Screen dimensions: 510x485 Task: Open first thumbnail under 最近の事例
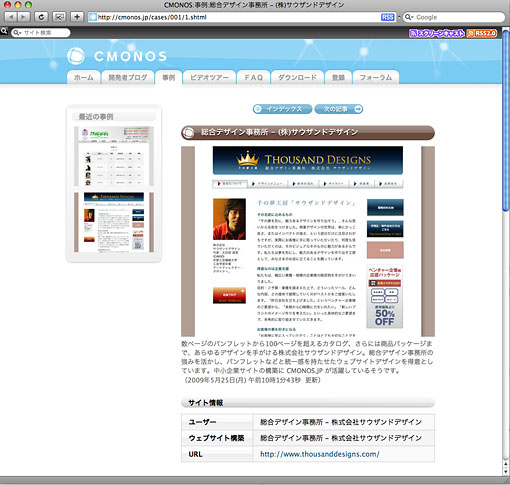(114, 156)
